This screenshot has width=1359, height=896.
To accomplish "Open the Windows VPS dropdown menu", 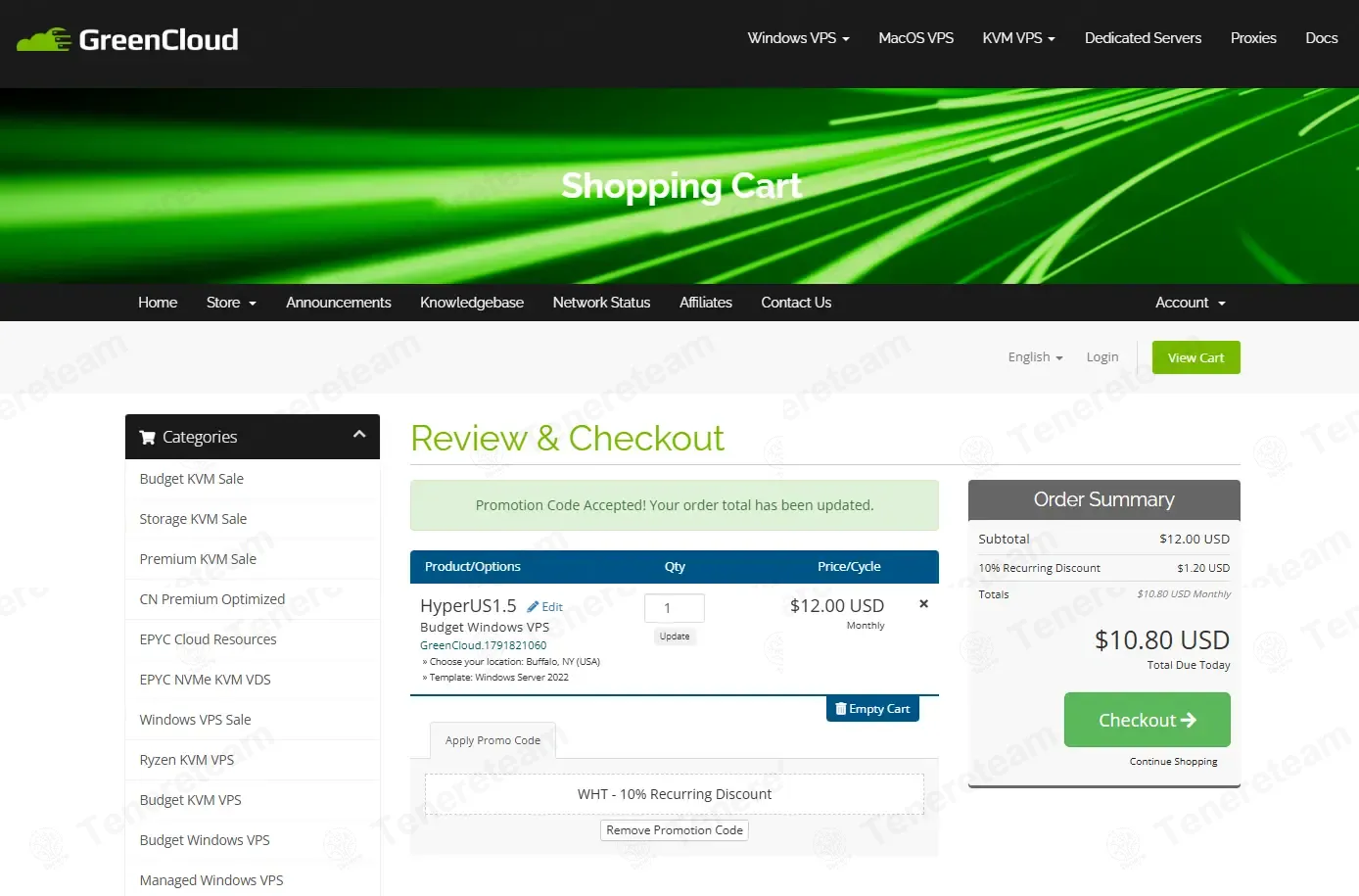I will tap(798, 38).
